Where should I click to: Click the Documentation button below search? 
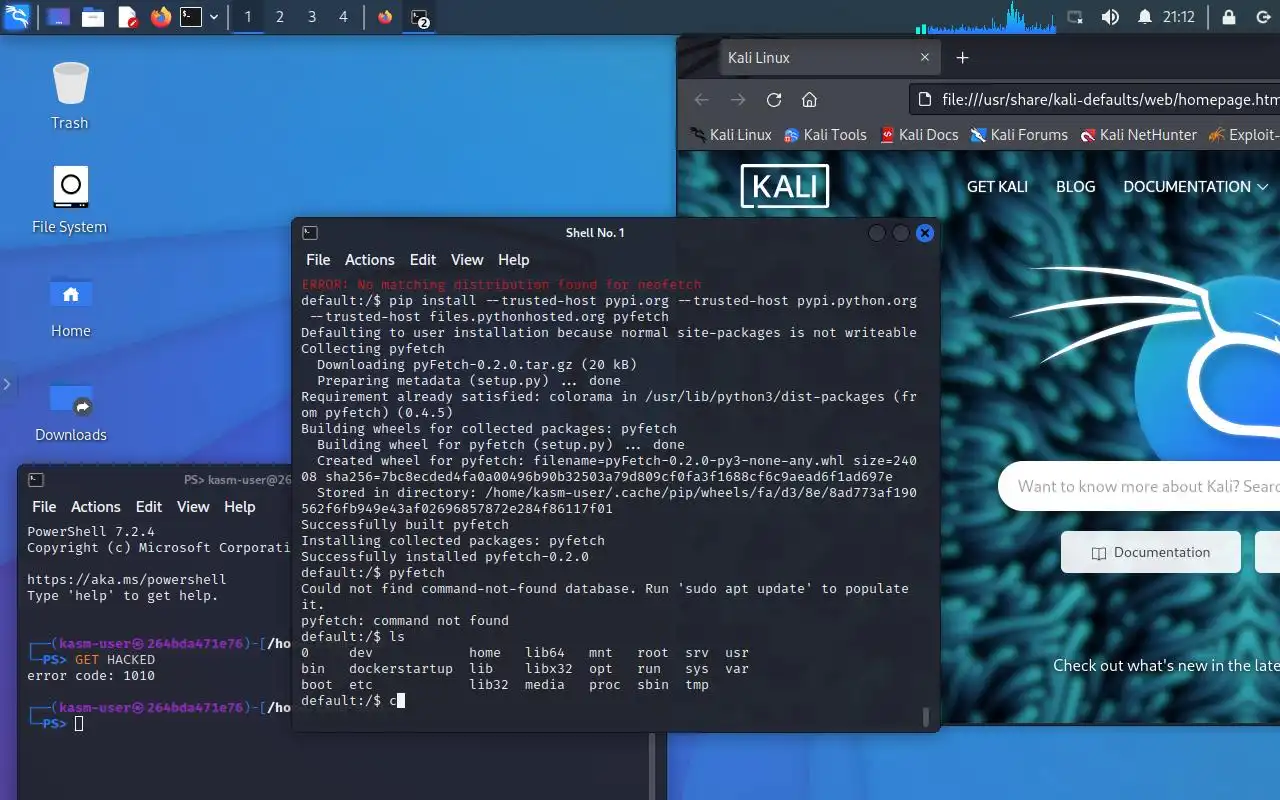1151,552
